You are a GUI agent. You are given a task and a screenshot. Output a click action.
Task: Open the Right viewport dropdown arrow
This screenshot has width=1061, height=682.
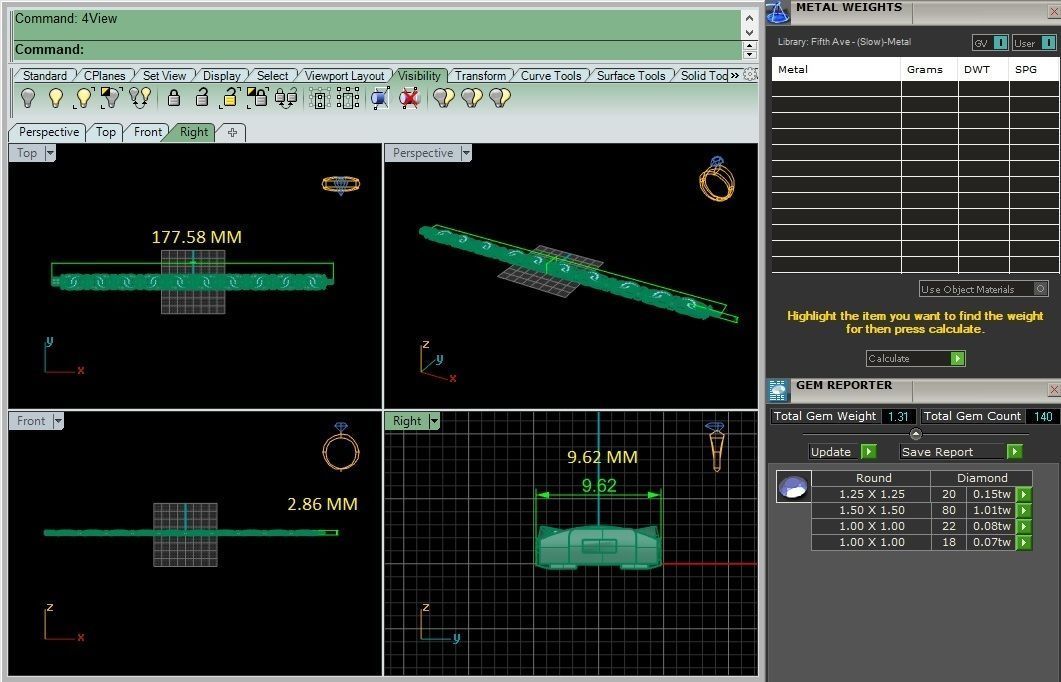(x=434, y=421)
